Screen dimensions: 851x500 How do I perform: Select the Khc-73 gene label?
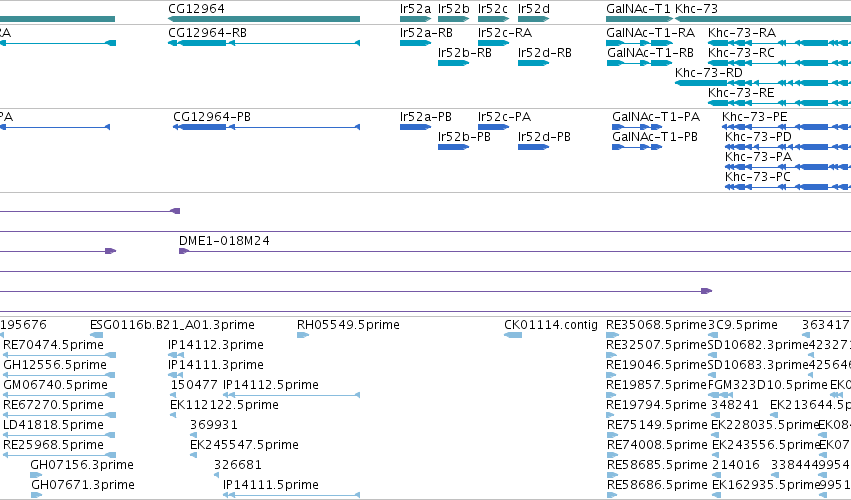696,9
